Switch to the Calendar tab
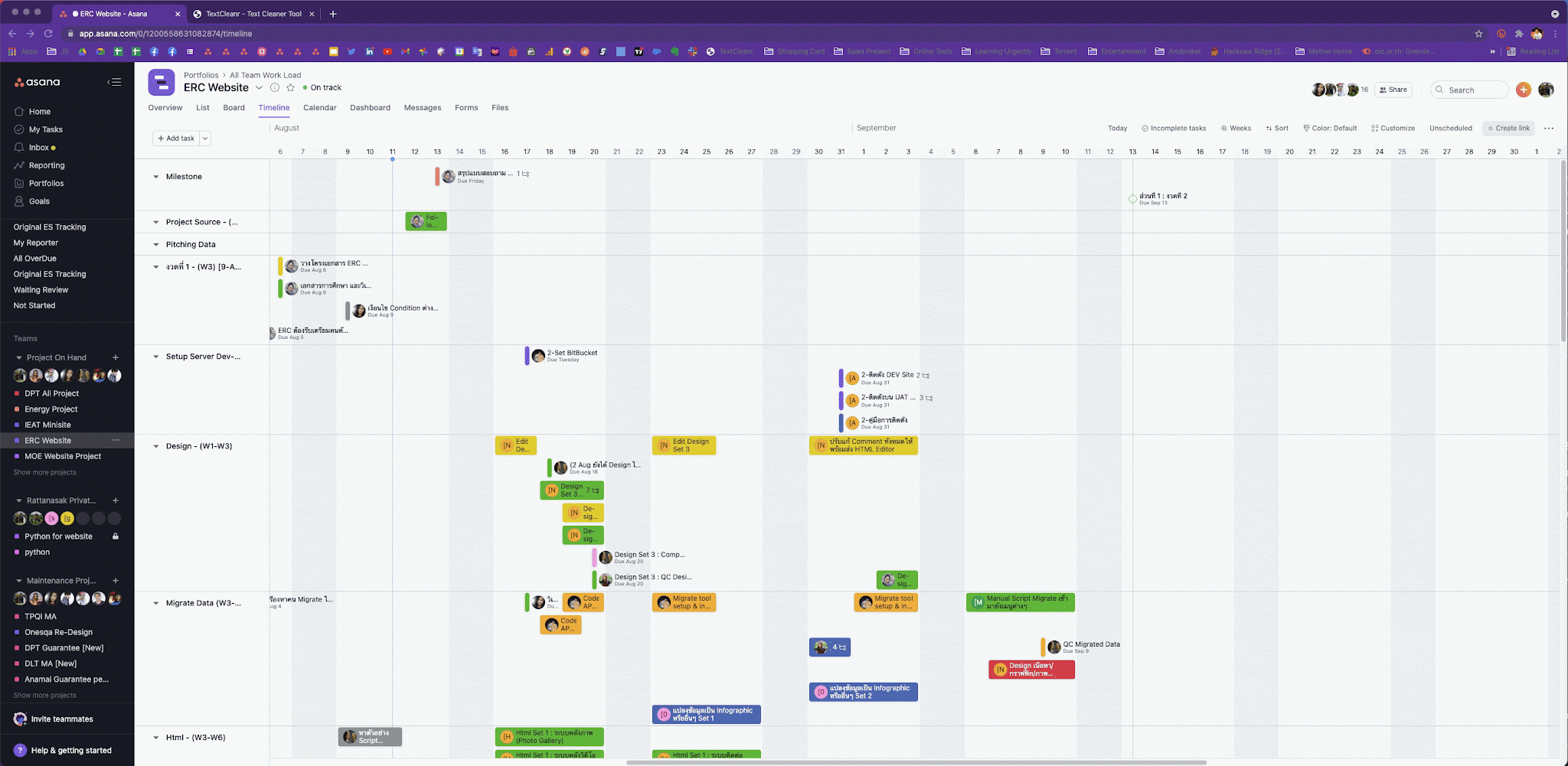This screenshot has width=1568, height=766. (x=319, y=108)
